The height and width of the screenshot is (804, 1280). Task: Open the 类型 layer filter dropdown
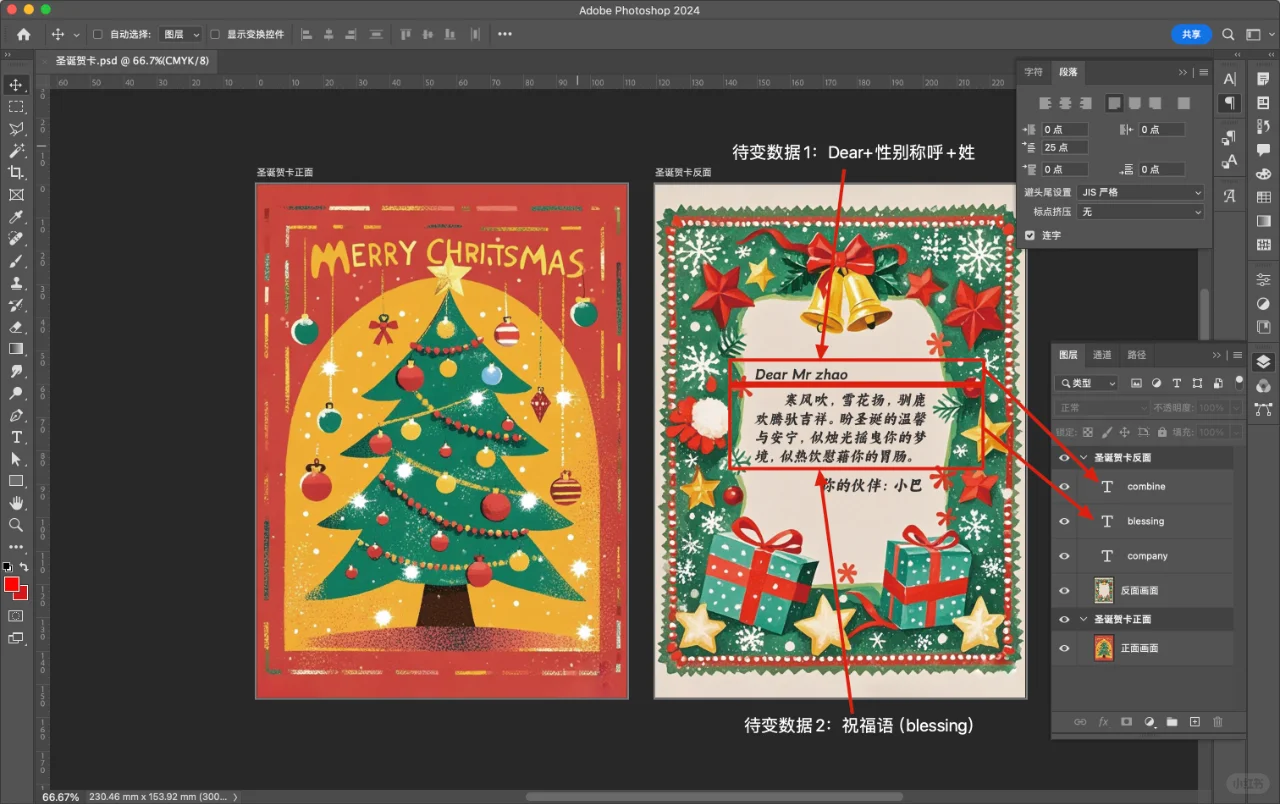[x=1088, y=383]
